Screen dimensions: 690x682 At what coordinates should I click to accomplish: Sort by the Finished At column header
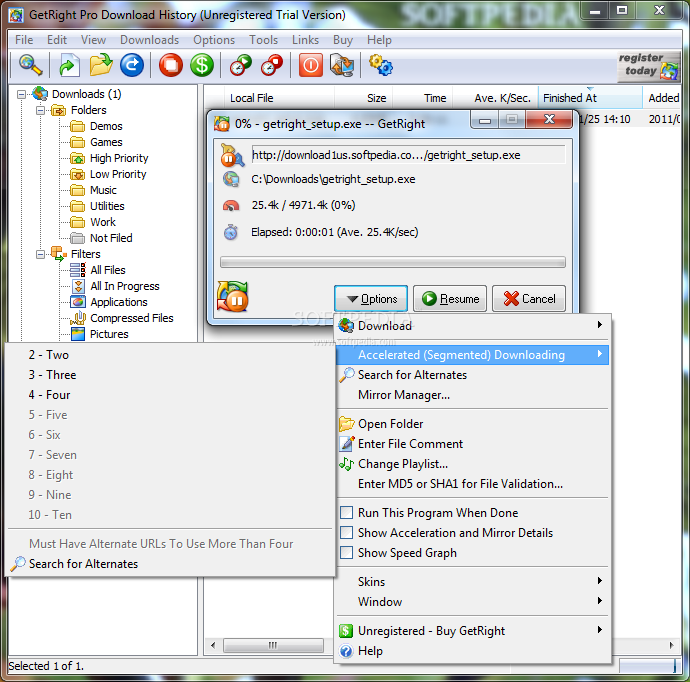[x=590, y=98]
